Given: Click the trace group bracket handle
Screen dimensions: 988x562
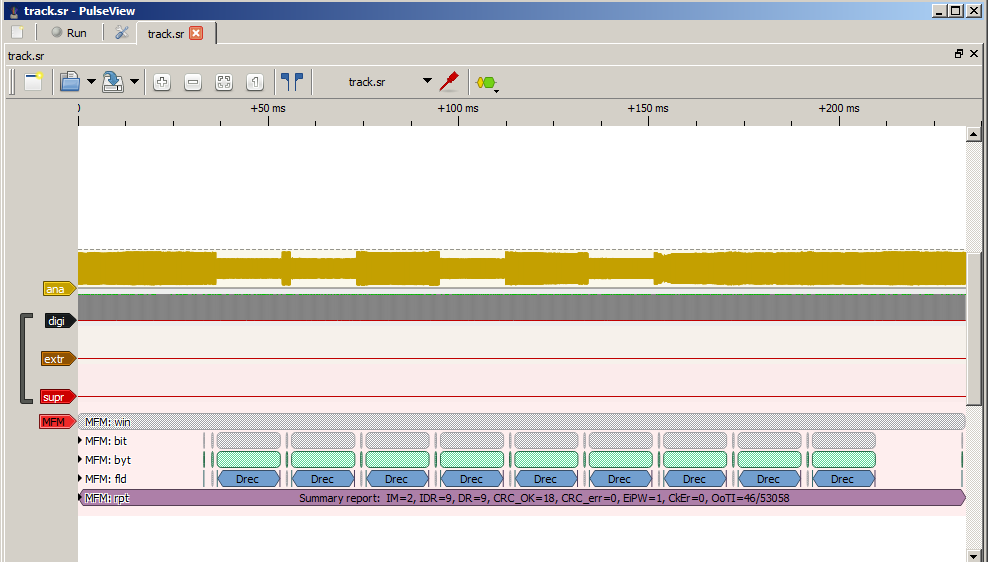Looking at the screenshot, I should (x=25, y=358).
